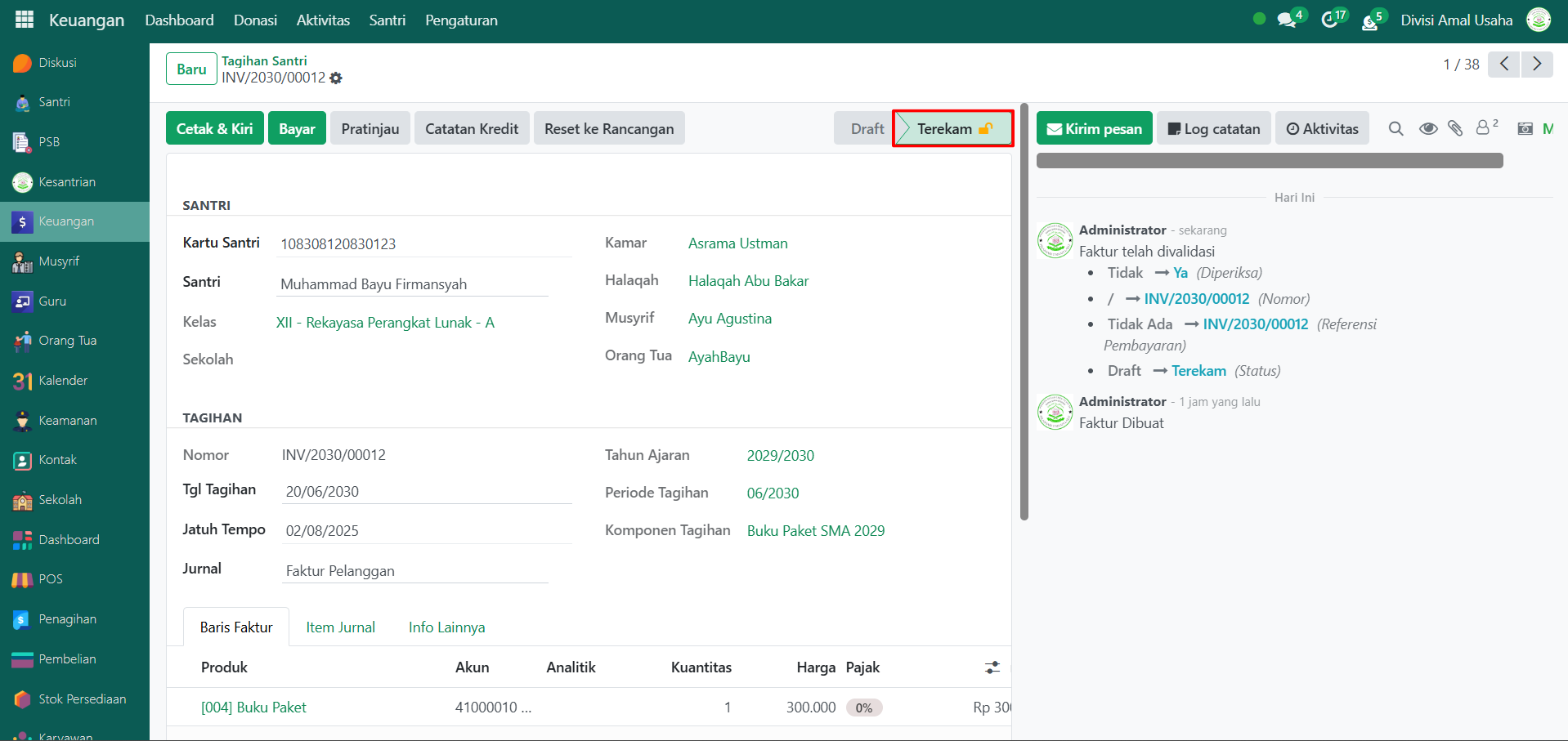Click the camera icon in the chatter

click(x=1525, y=128)
